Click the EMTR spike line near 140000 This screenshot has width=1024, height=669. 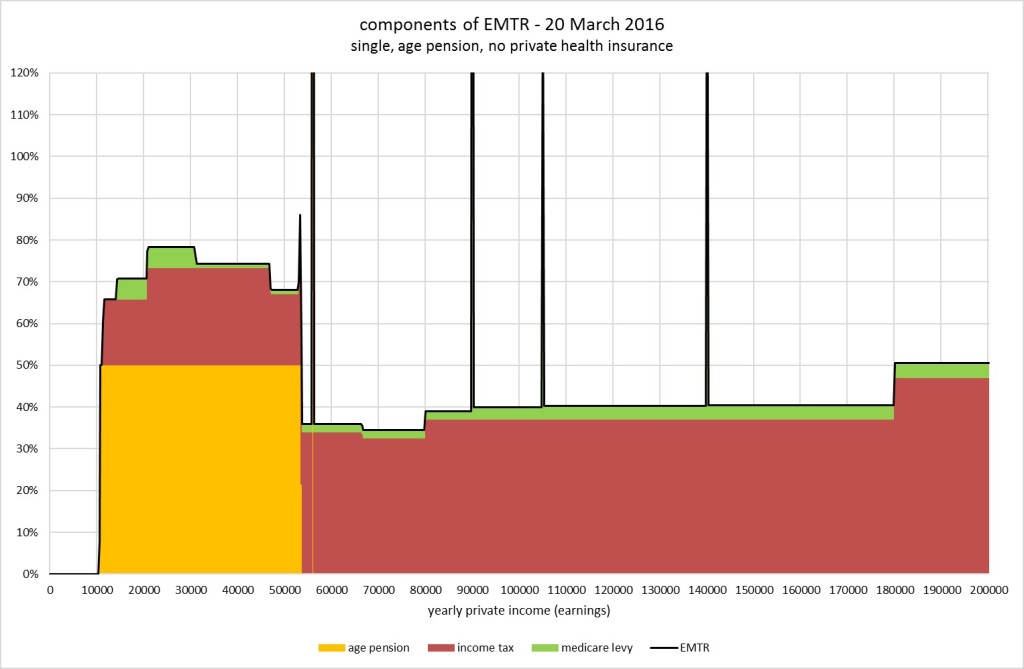707,240
